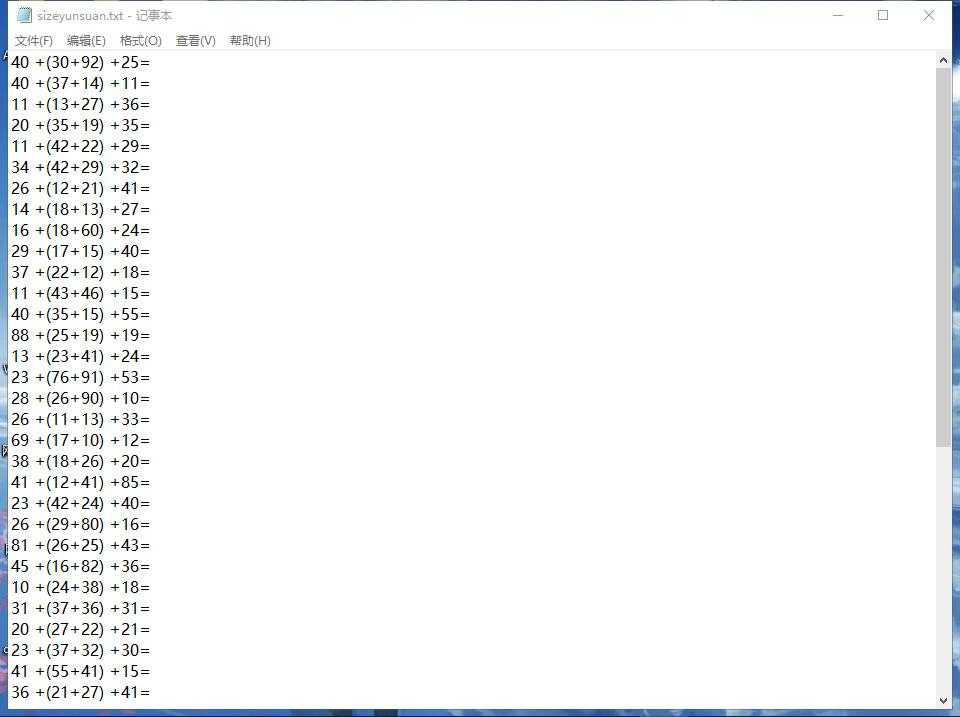This screenshot has width=960, height=717.
Task: Open the 编辑(E) menu
Action: tap(86, 41)
